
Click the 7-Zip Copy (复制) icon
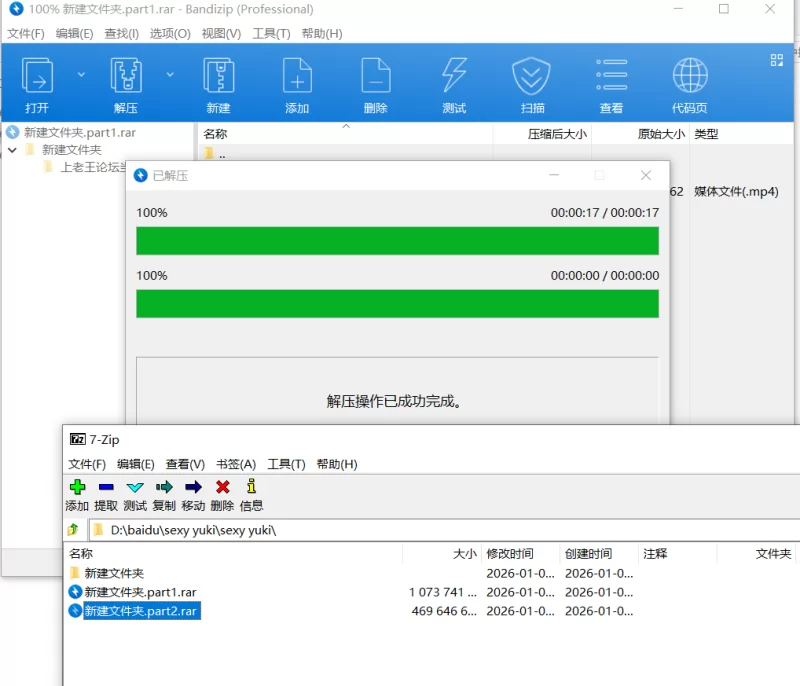pos(164,487)
